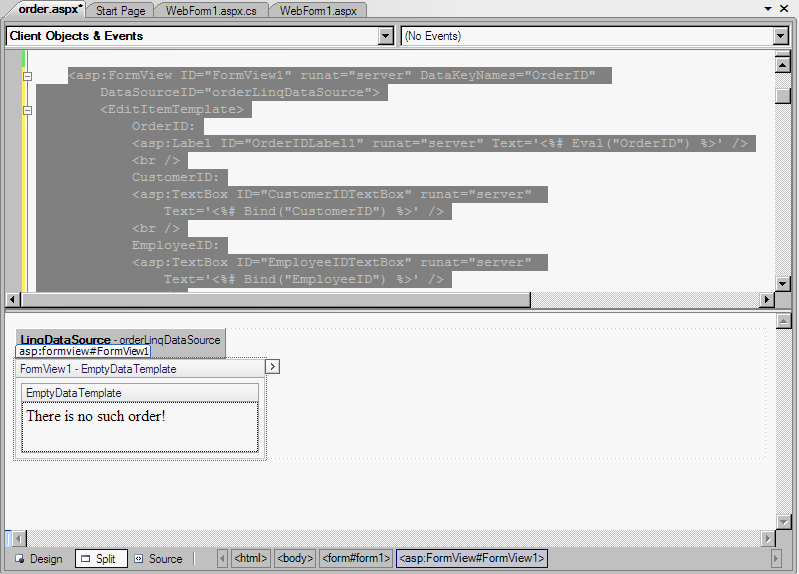799x574 pixels.
Task: Select the <html> tag in navigator
Action: (x=251, y=558)
